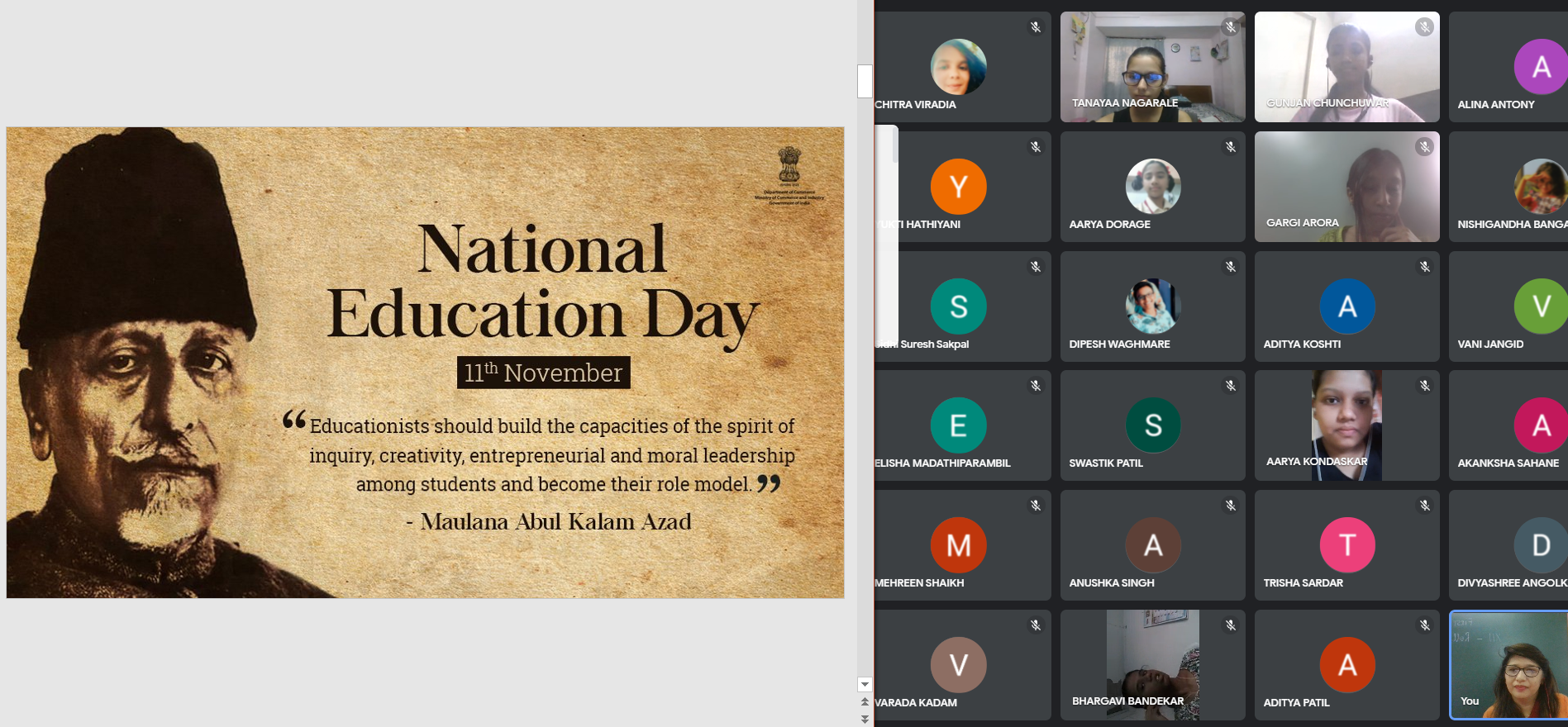The height and width of the screenshot is (727, 1568).
Task: Click Dipesh Waghmare's profile picture
Action: tap(1152, 306)
